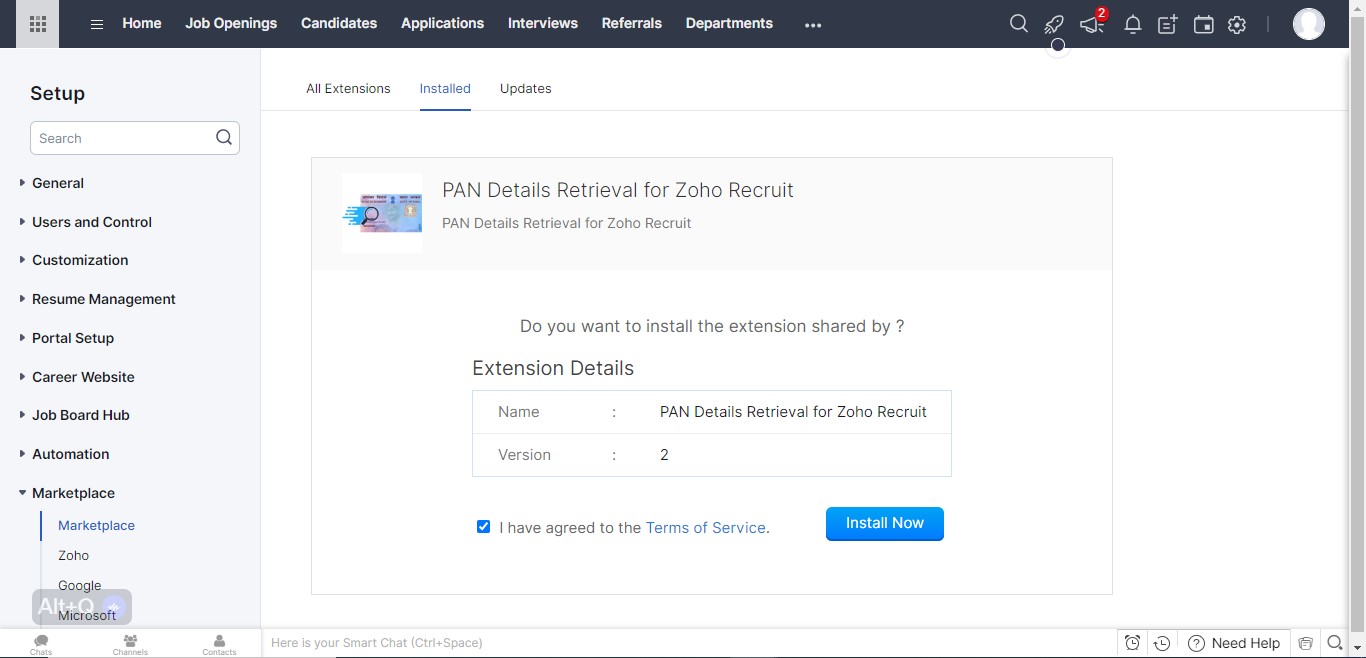Open the app launcher grid icon
1366x658 pixels.
pyautogui.click(x=38, y=24)
